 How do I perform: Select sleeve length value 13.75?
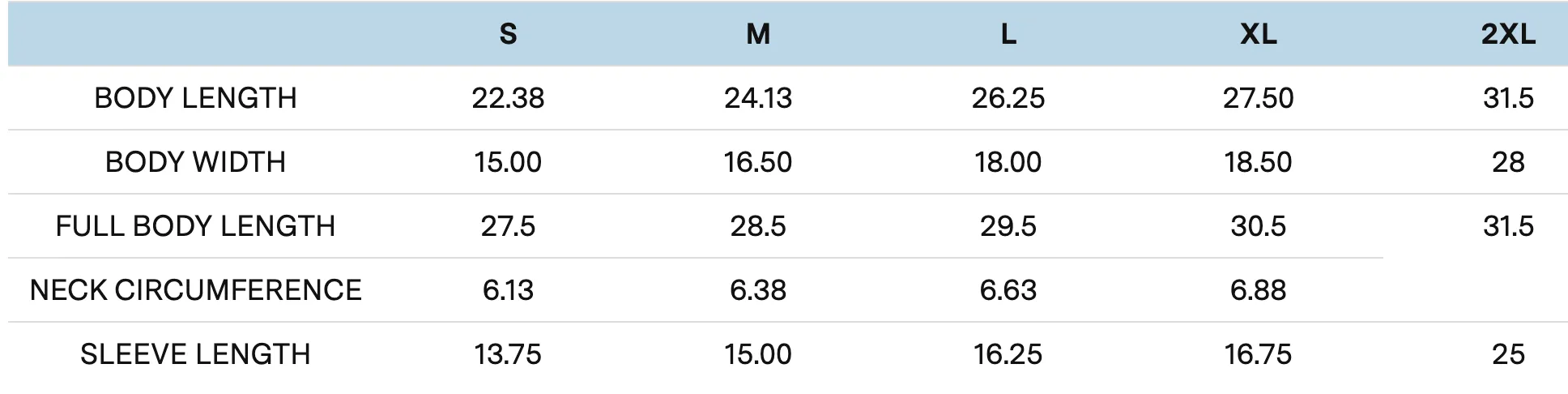(508, 354)
